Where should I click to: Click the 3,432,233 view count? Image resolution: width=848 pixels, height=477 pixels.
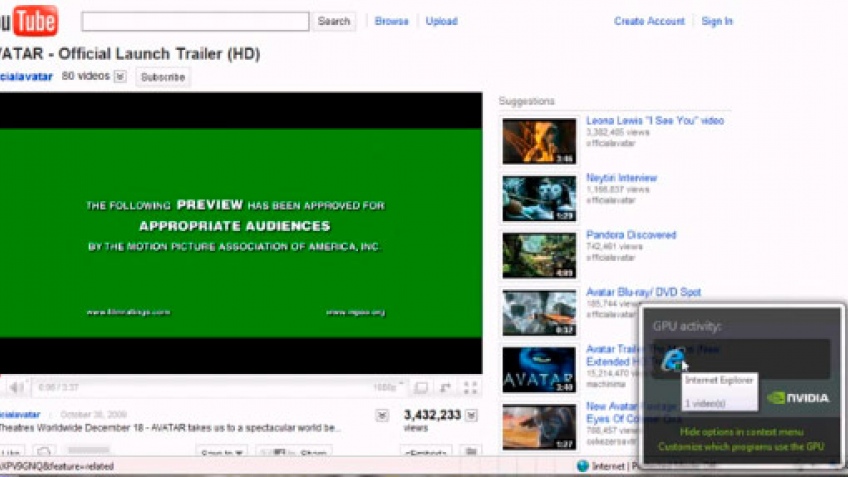click(x=432, y=415)
